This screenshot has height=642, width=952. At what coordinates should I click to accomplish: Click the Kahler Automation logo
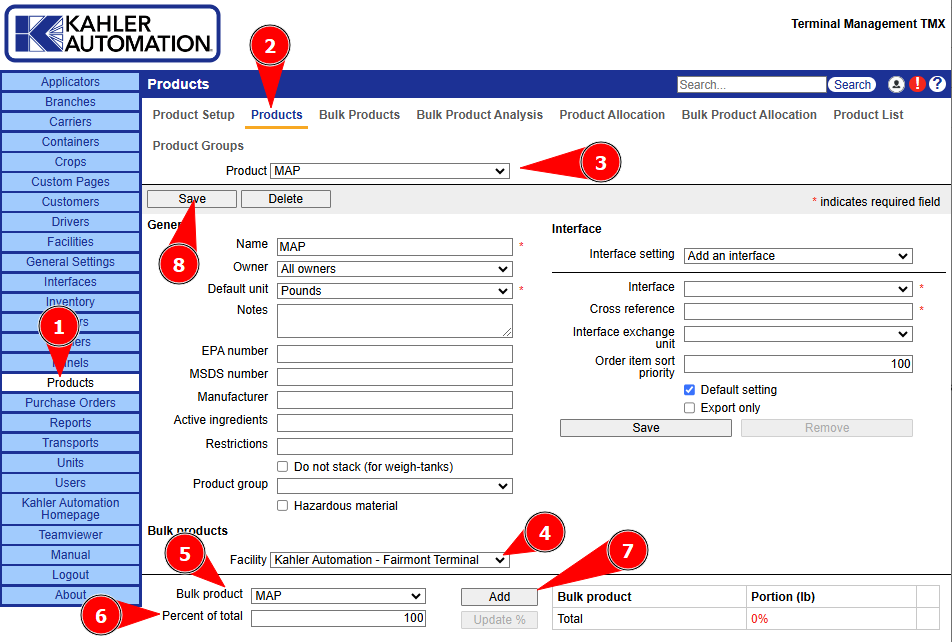pos(112,33)
